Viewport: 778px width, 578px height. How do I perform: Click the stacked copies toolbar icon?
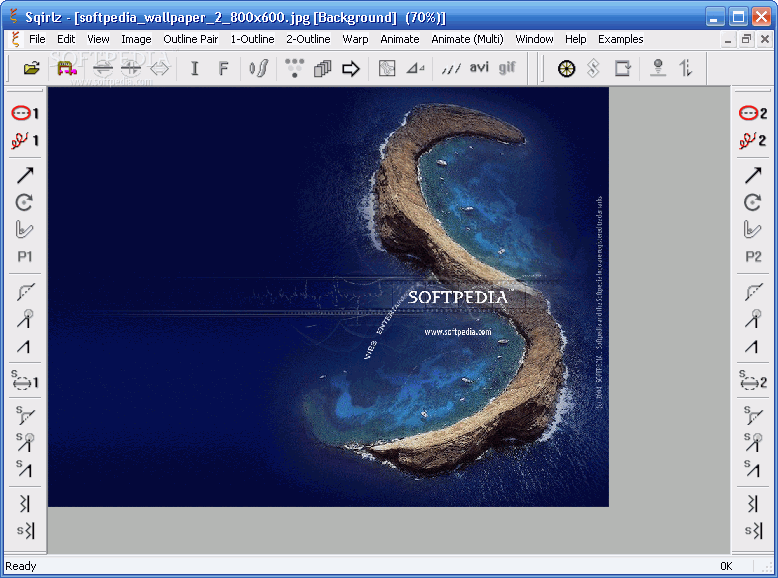point(323,68)
